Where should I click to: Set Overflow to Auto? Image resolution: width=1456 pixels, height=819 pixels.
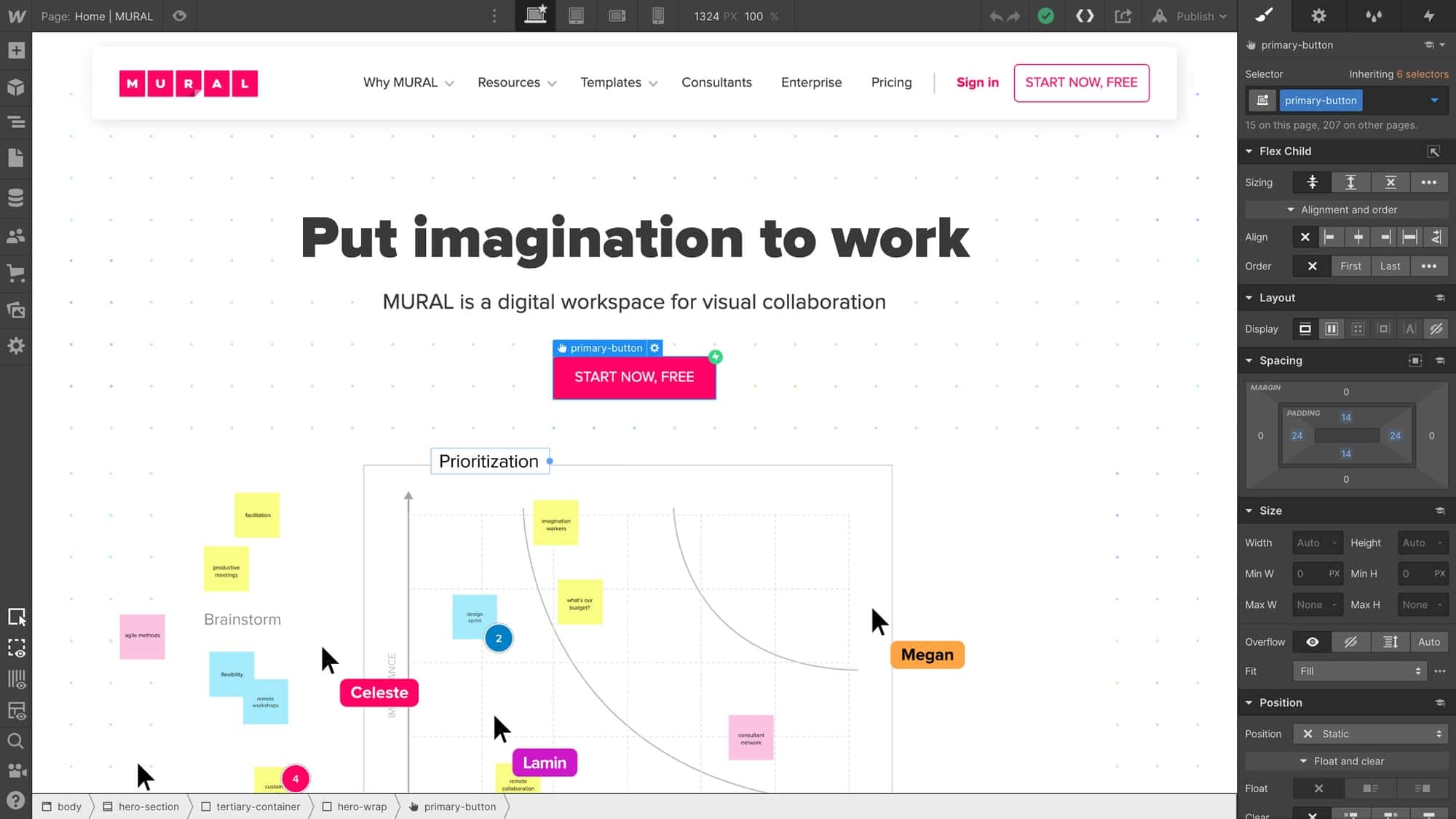1429,641
